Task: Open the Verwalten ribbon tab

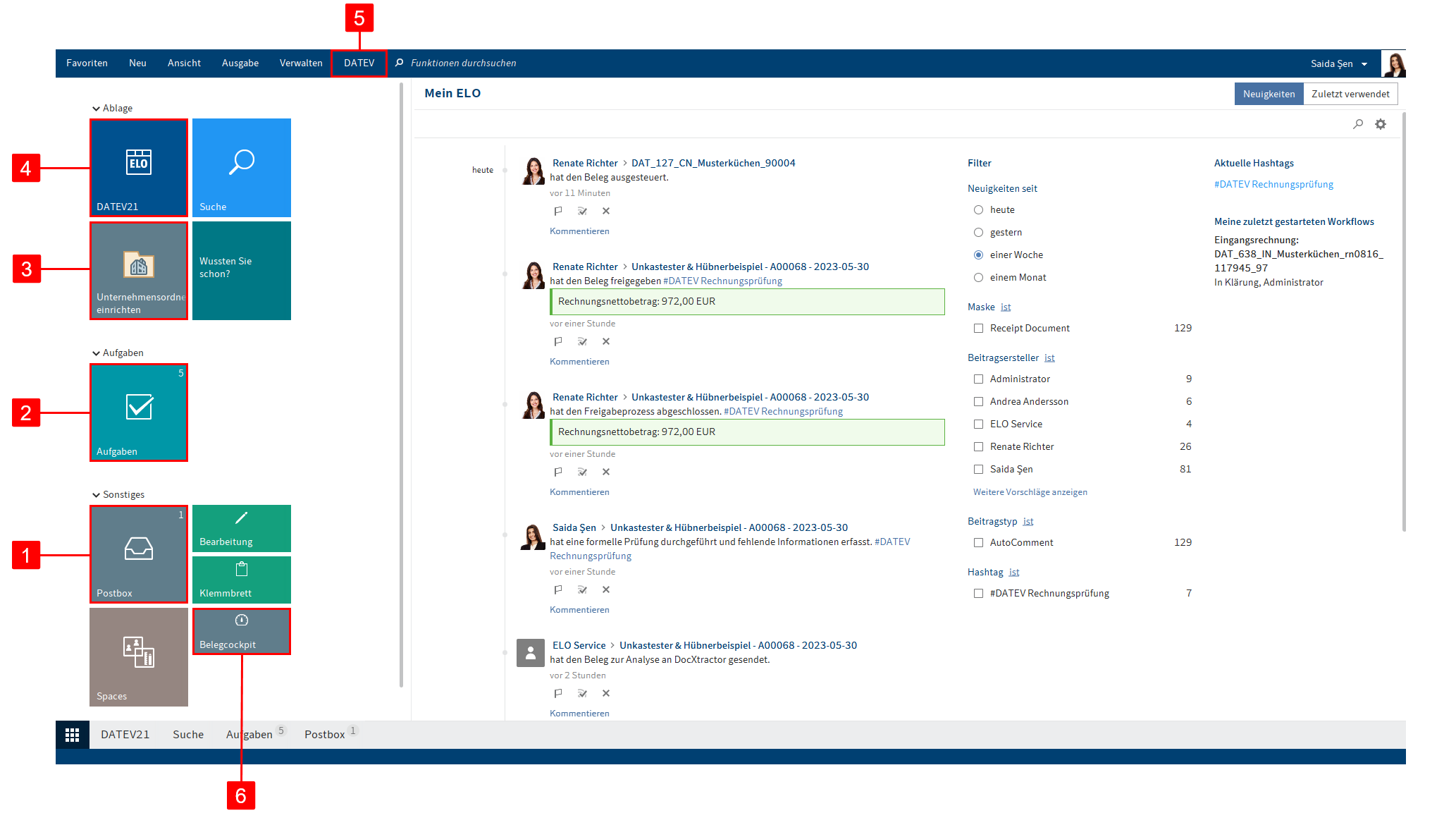Action: pyautogui.click(x=301, y=63)
